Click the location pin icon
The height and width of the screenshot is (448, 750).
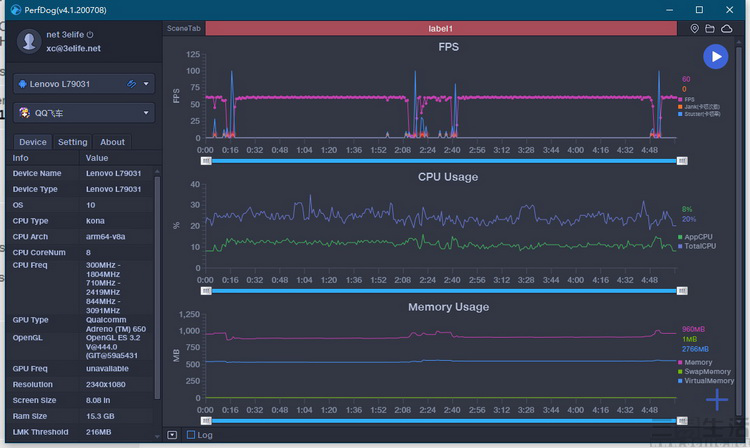pos(695,29)
